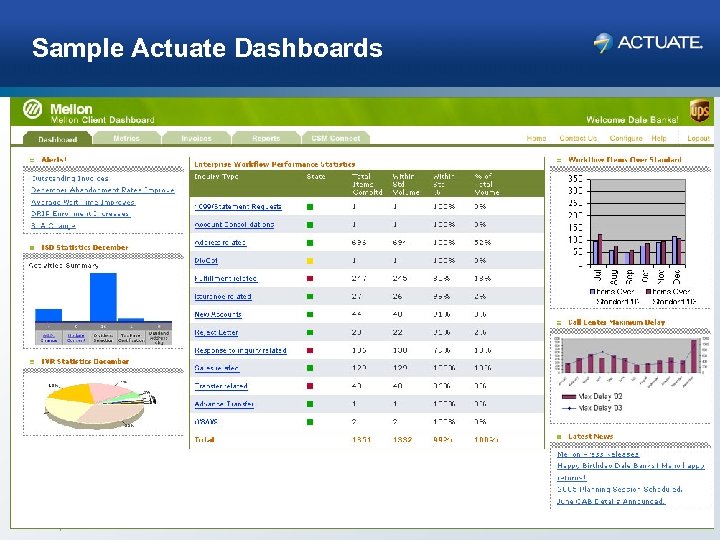The image size is (720, 540).
Task: Click the Welcome Dale Banks greeting
Action: pyautogui.click(x=632, y=120)
